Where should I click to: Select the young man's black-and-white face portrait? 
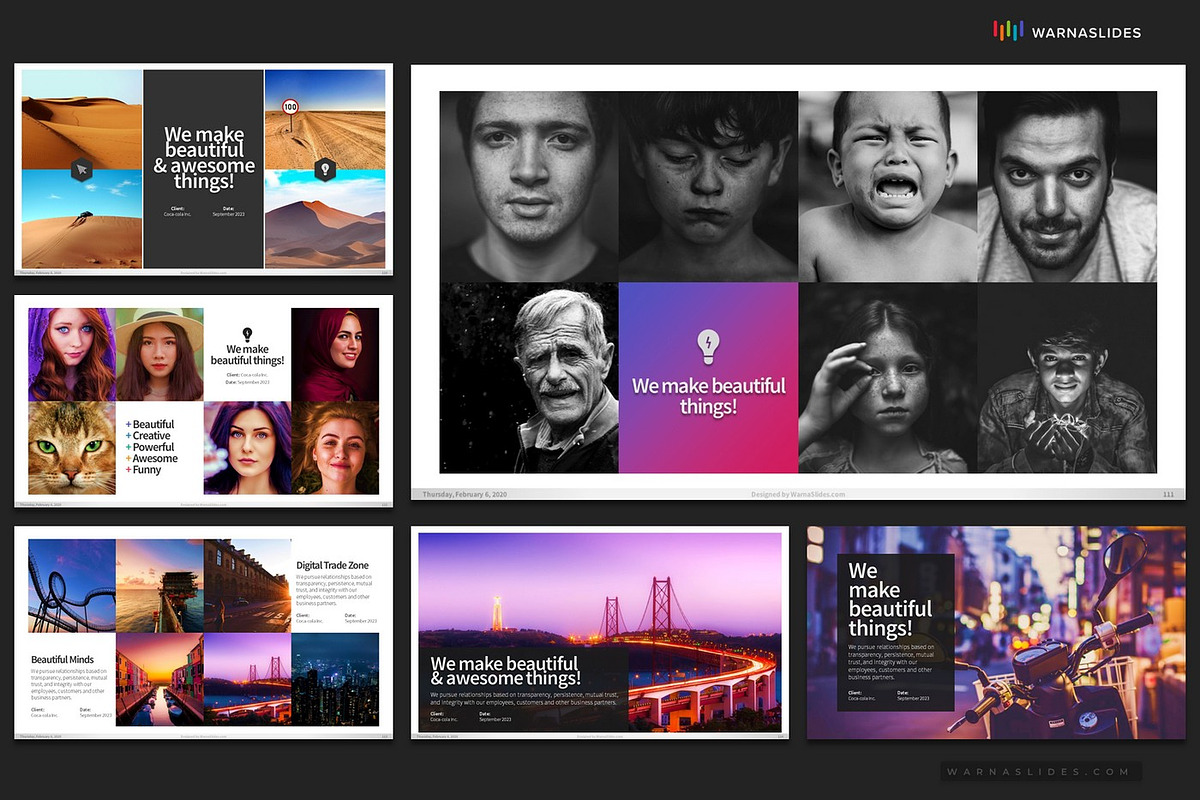[x=529, y=187]
